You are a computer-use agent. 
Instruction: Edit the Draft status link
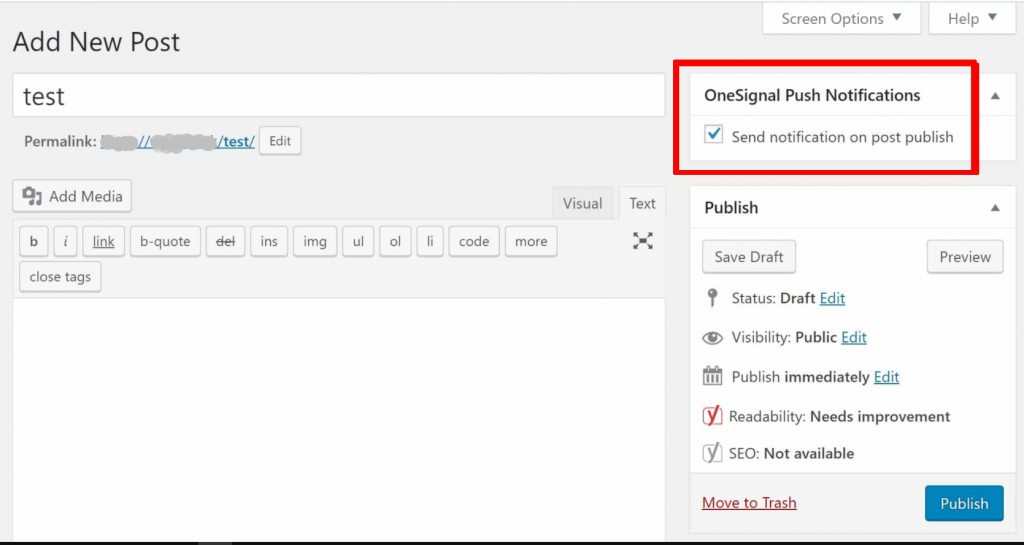pyautogui.click(x=832, y=298)
